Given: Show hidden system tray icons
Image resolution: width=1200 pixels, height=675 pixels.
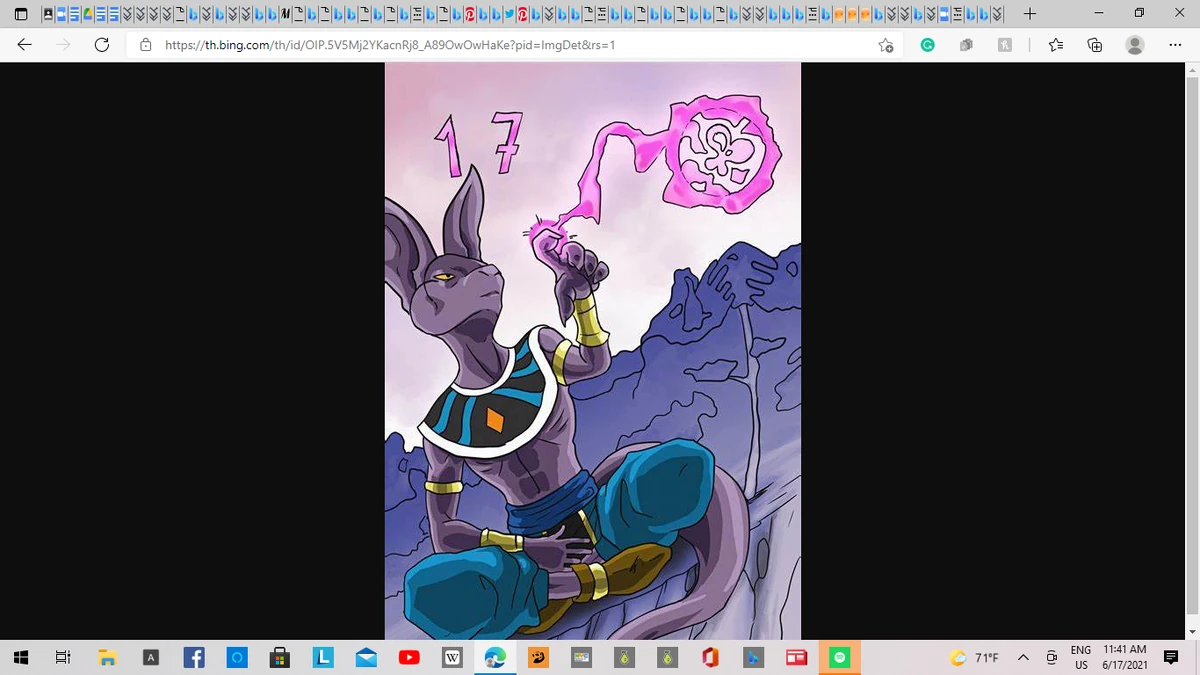Looking at the screenshot, I should point(1023,658).
